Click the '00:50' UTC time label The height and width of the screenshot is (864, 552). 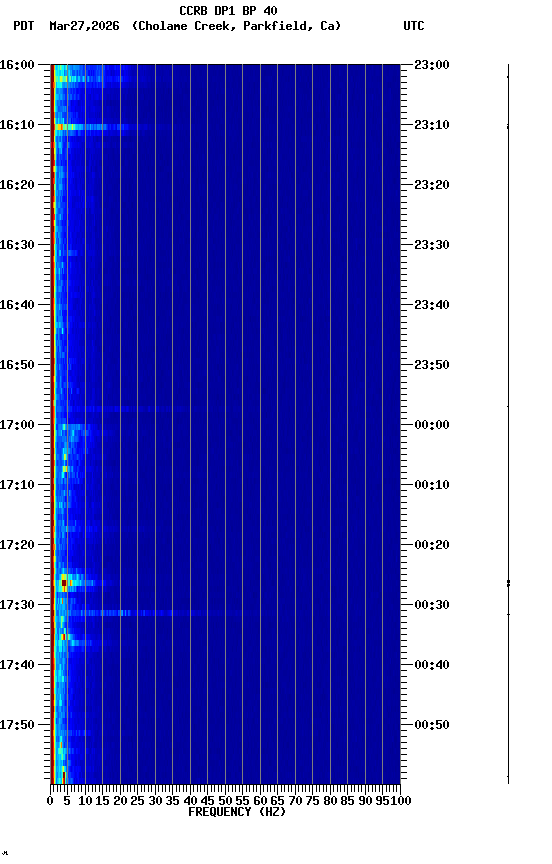[432, 725]
